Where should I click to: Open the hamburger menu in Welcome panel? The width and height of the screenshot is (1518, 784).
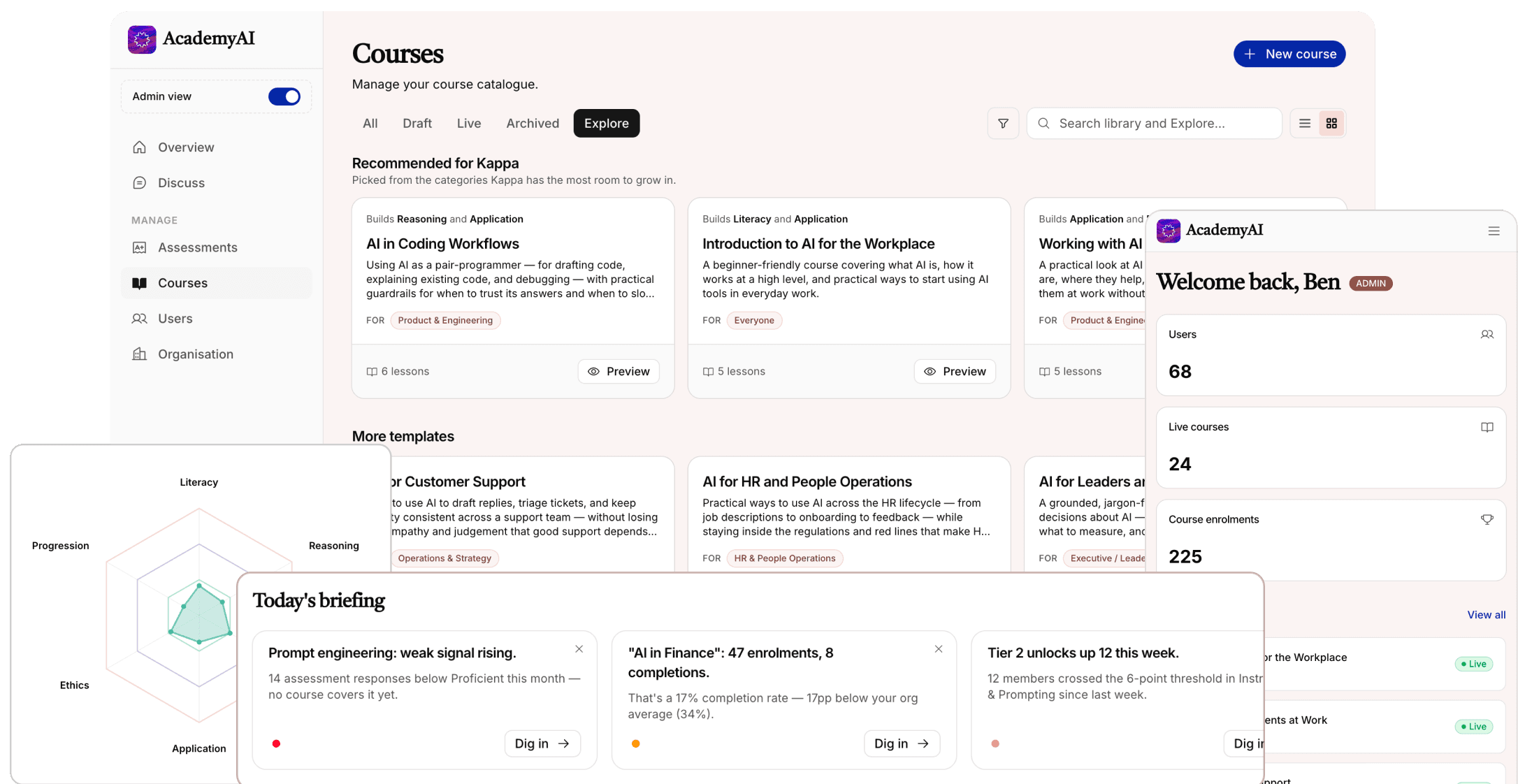coord(1494,231)
